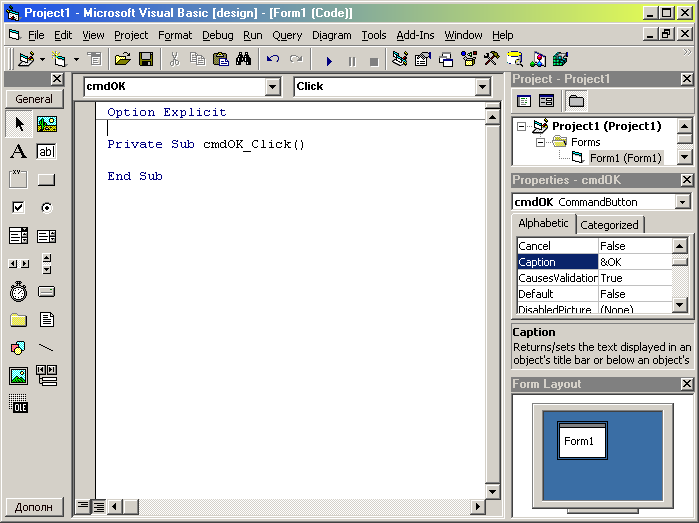Viewport: 699px width, 523px height.
Task: Toggle Folders view in Project panel
Action: click(x=576, y=101)
